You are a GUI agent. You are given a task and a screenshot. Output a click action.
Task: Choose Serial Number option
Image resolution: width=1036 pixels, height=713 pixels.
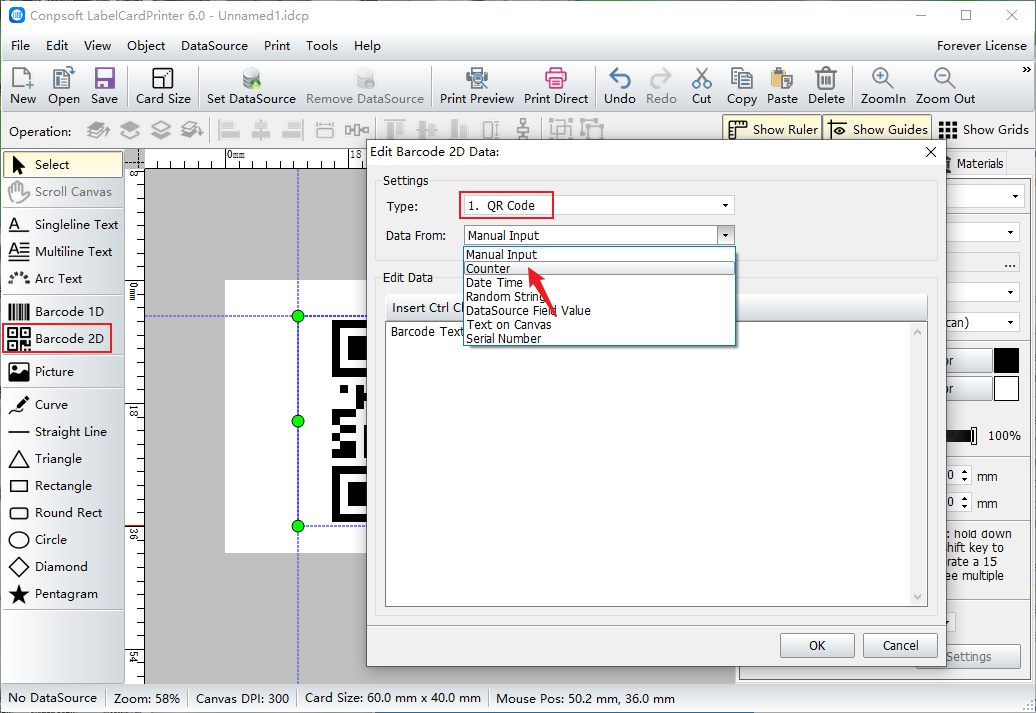(x=600, y=338)
